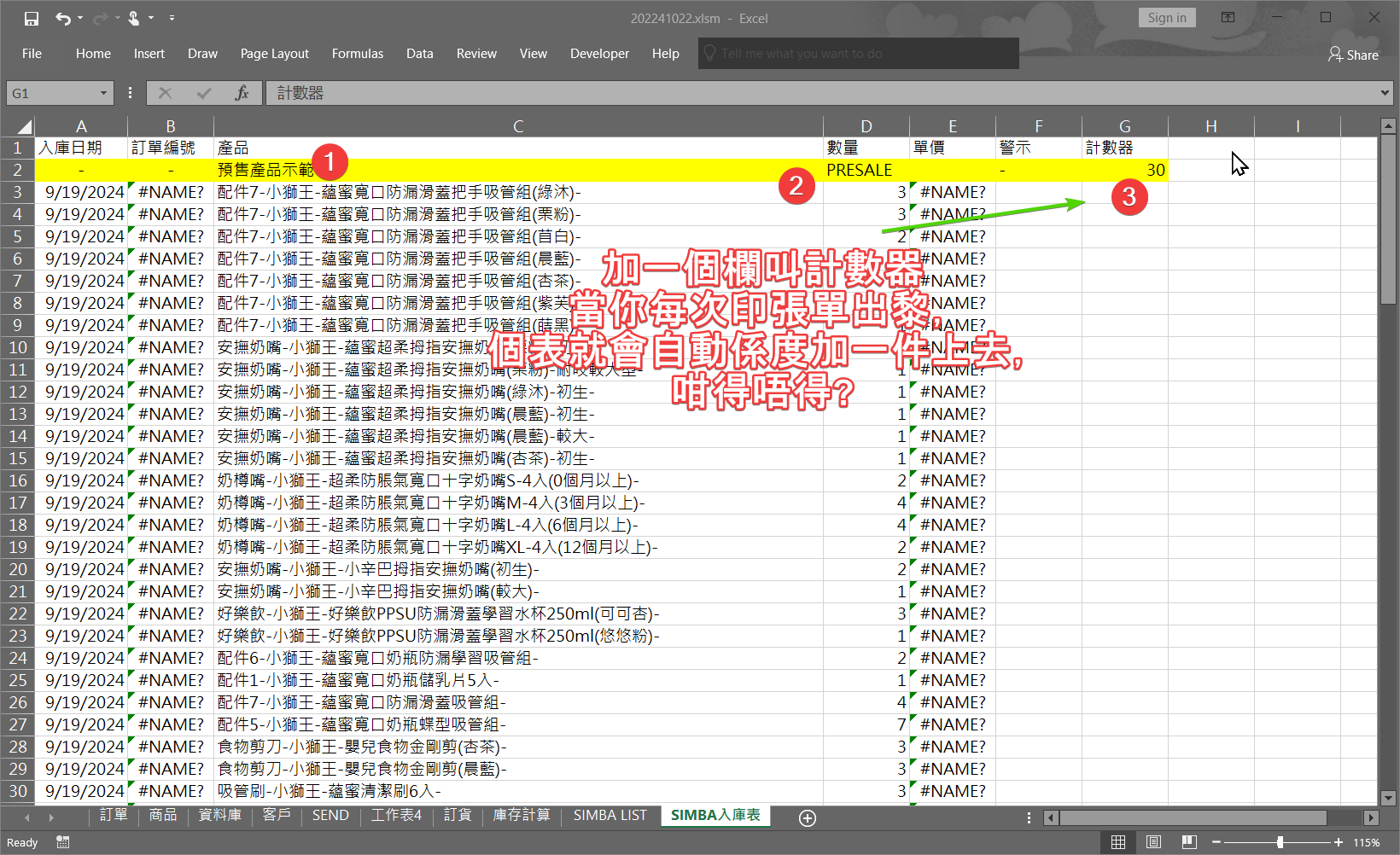Open the Name Box dropdown showing G1
Screen dimensions: 1400x855
coord(103,93)
